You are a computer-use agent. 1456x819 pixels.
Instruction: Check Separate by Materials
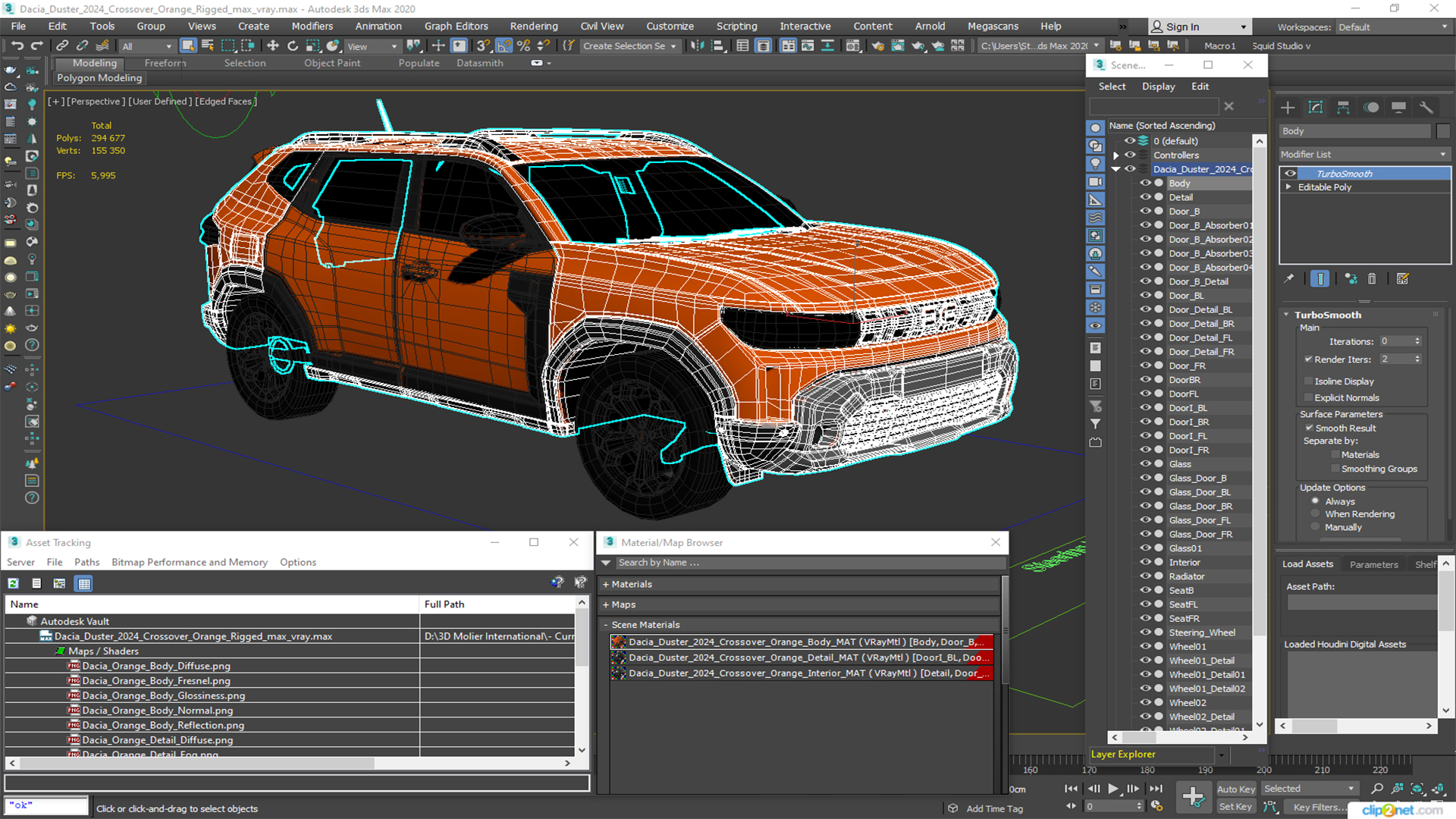(1335, 454)
